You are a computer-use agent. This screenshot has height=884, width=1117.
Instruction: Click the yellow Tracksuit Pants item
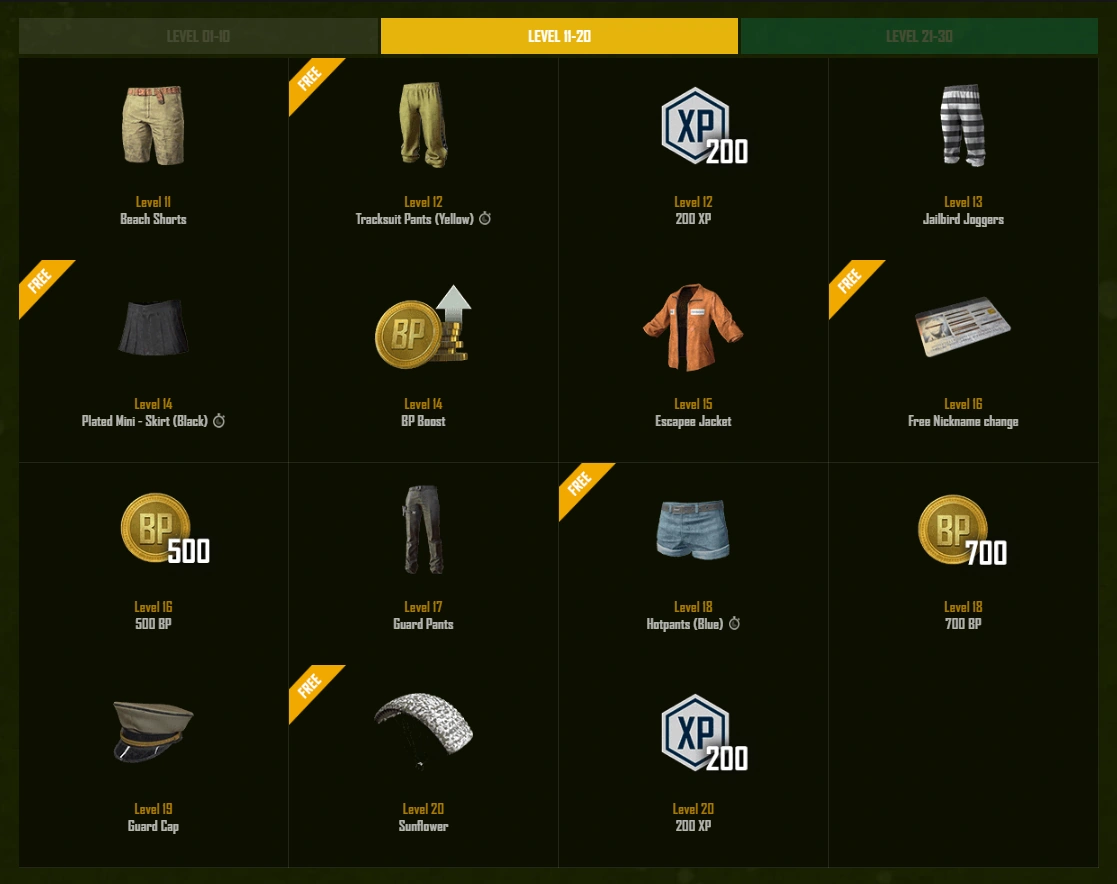423,125
